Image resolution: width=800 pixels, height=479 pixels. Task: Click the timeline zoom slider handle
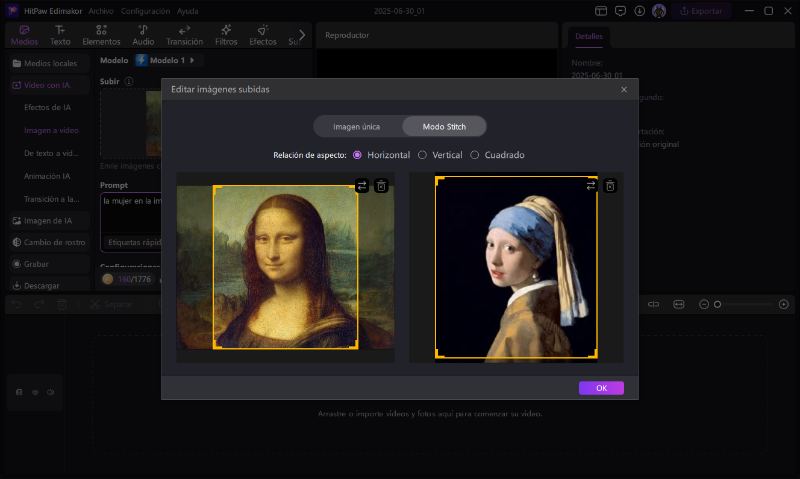(x=717, y=305)
